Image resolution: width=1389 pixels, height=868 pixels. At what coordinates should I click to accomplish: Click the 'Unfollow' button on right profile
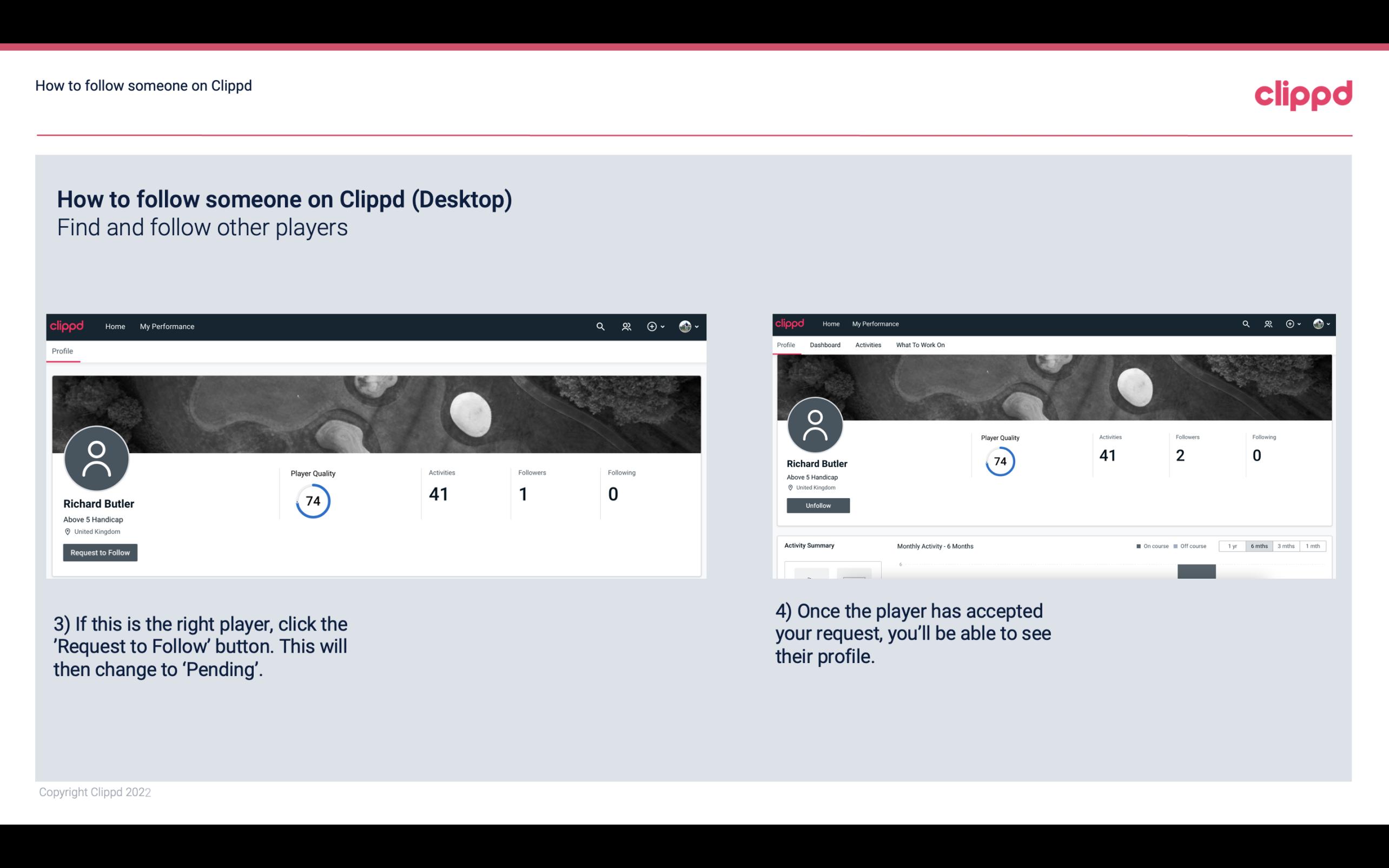(817, 504)
